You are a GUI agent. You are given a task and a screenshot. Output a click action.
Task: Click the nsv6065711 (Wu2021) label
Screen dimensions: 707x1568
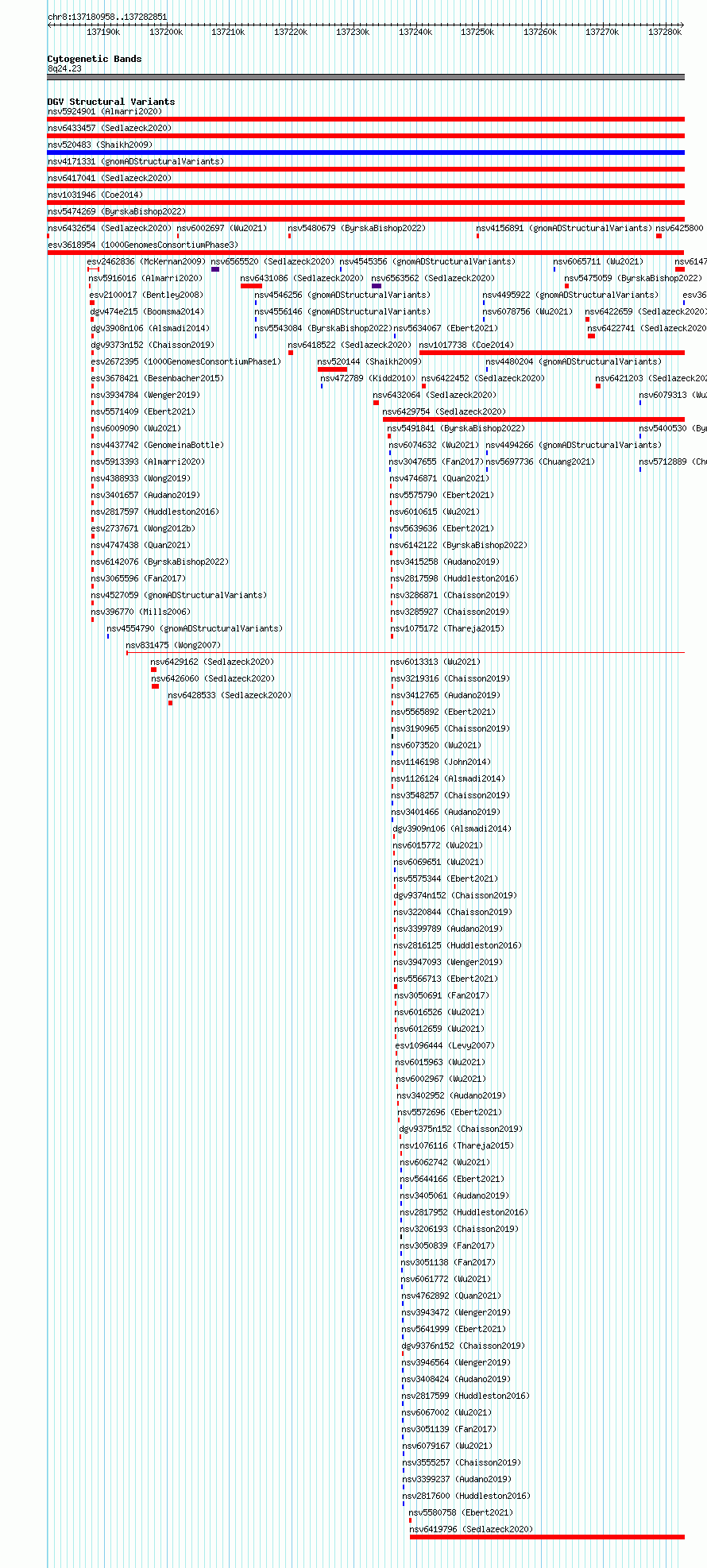click(598, 261)
